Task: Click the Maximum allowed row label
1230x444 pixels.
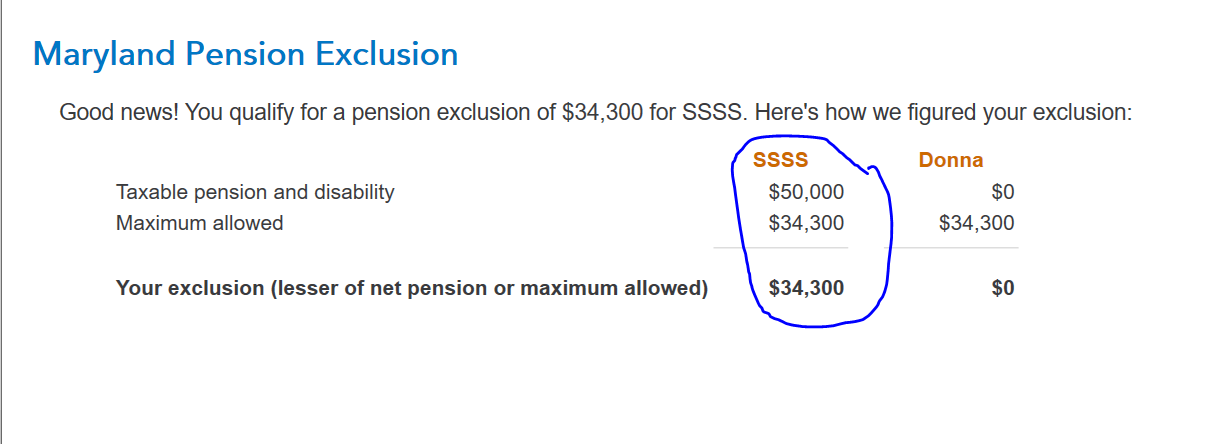Action: click(199, 223)
